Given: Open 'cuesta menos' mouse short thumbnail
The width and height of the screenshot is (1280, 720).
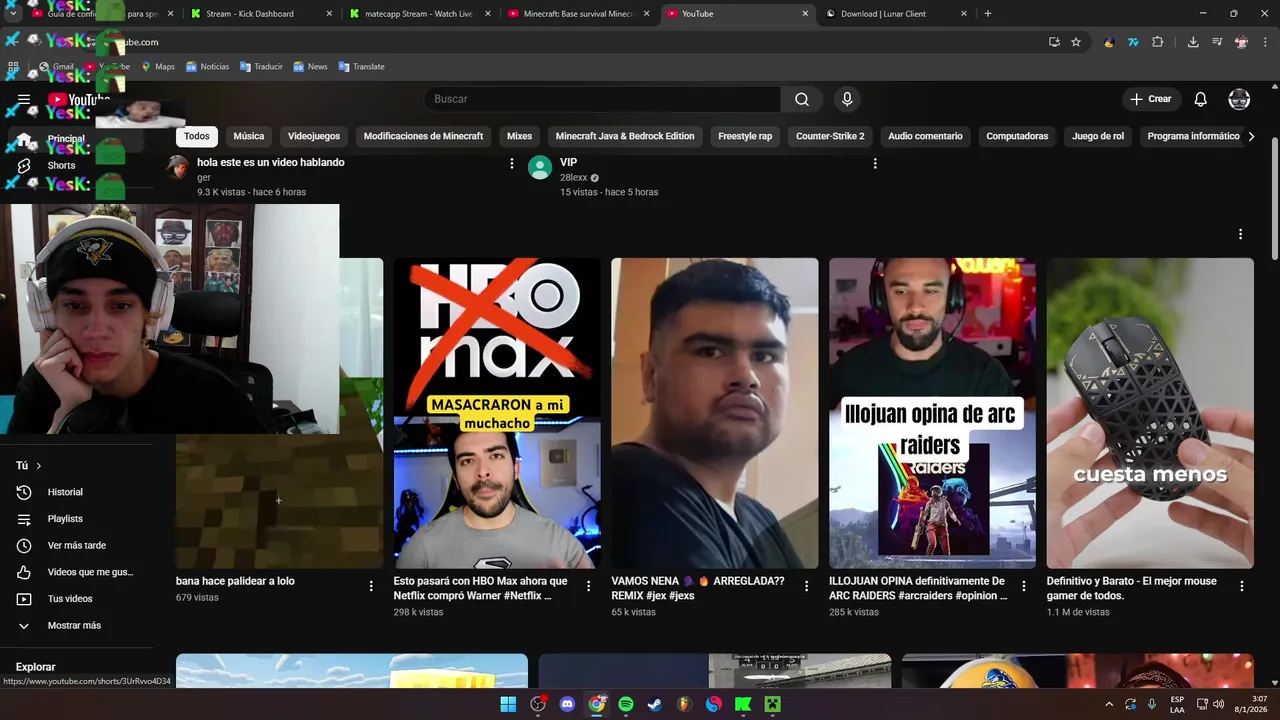Looking at the screenshot, I should click(1150, 413).
